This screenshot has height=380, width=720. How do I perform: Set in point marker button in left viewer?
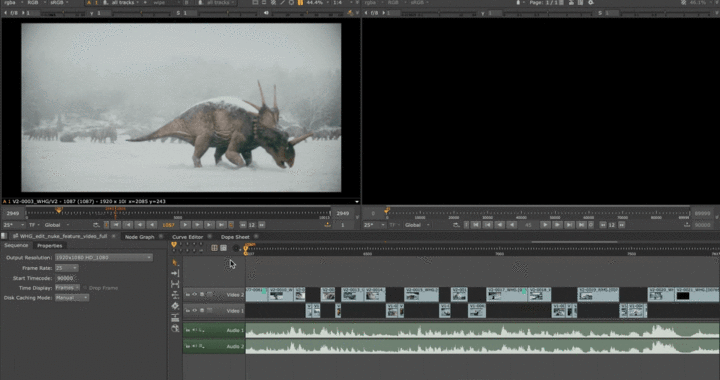(107, 225)
